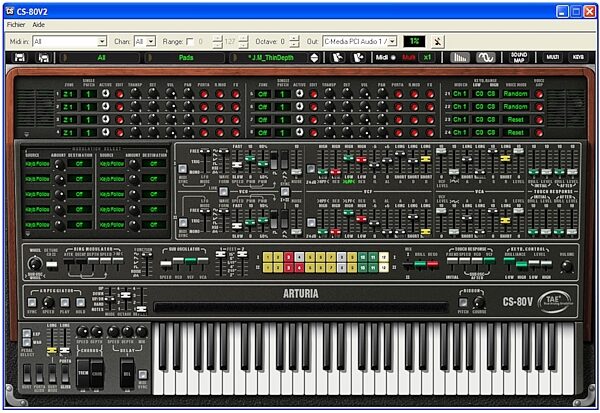Click the green number 10 top tone selector
The width and height of the screenshot is (600, 413).
[362, 257]
